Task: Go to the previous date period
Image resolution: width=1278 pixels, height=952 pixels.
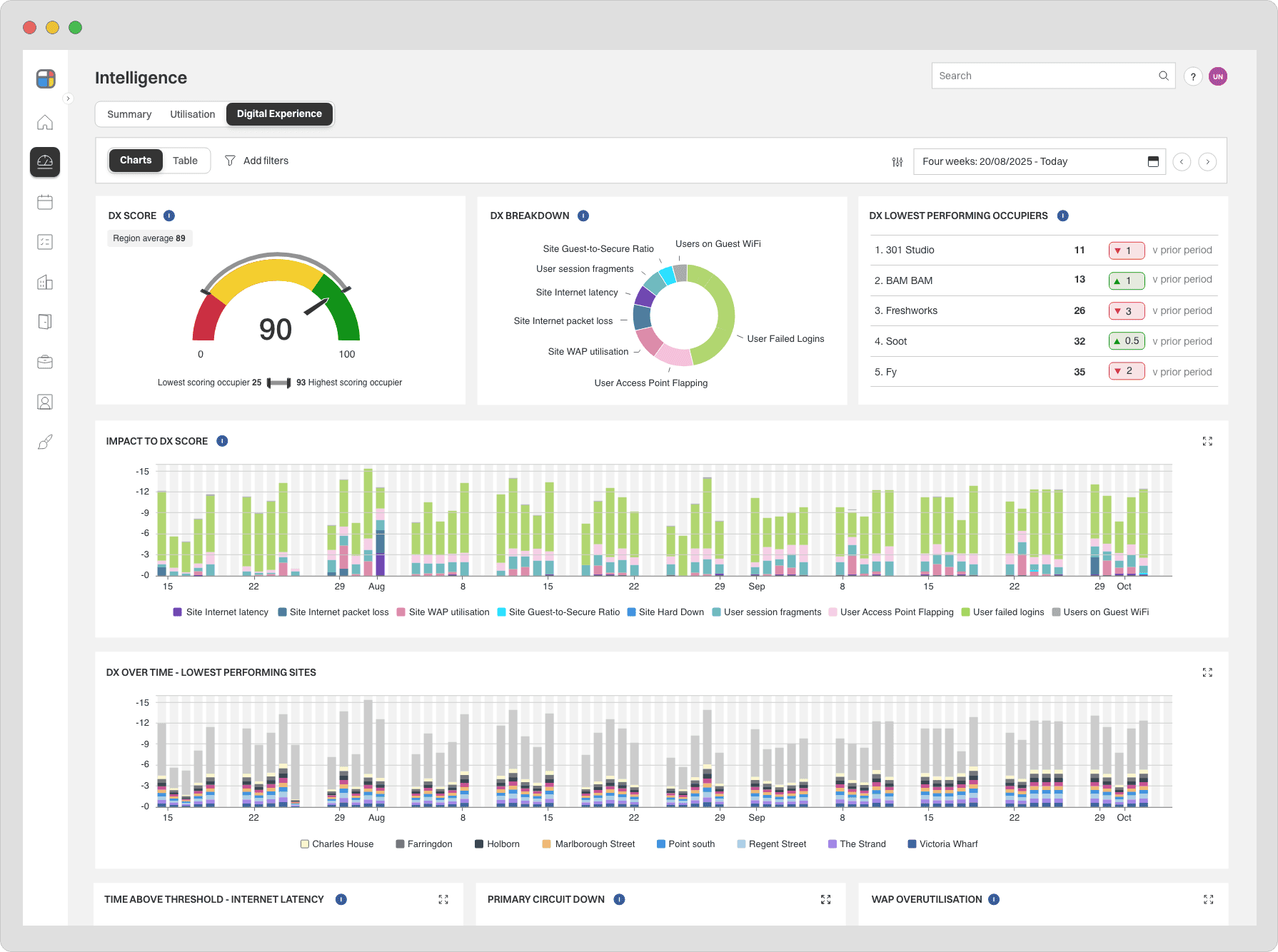Action: click(x=1182, y=162)
